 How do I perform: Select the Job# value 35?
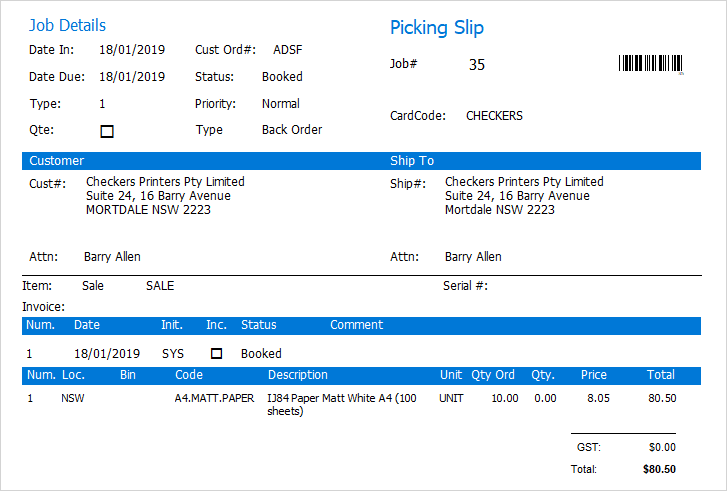pos(477,65)
